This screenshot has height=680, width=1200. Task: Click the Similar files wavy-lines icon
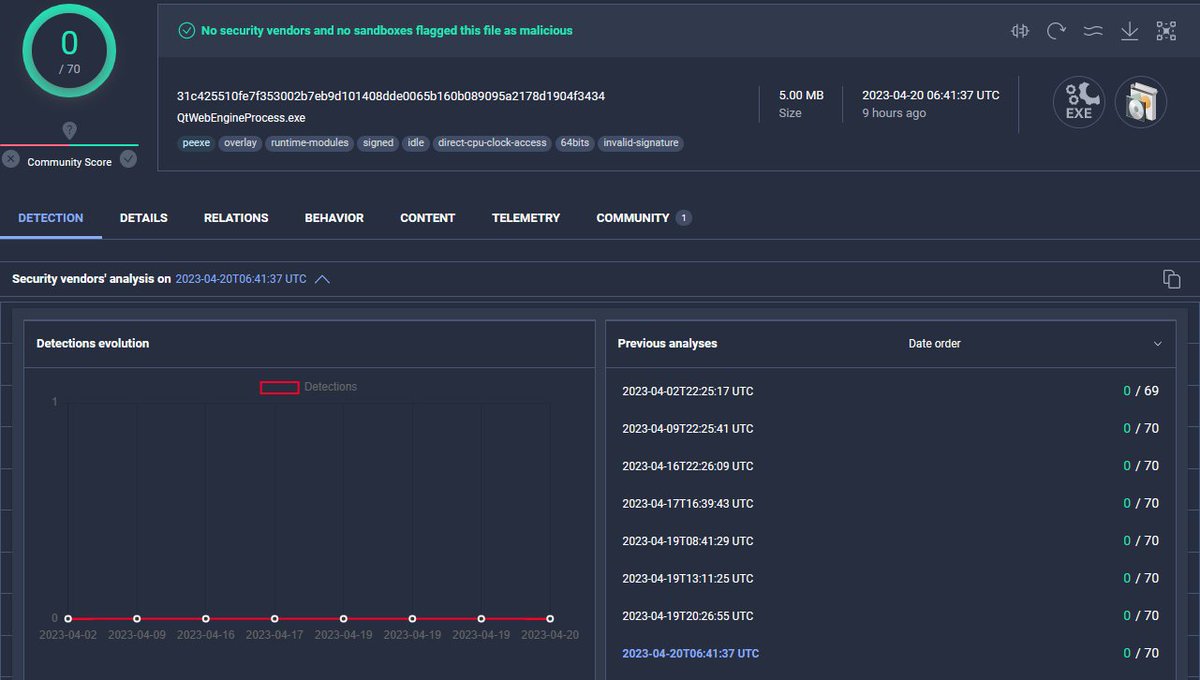point(1093,31)
